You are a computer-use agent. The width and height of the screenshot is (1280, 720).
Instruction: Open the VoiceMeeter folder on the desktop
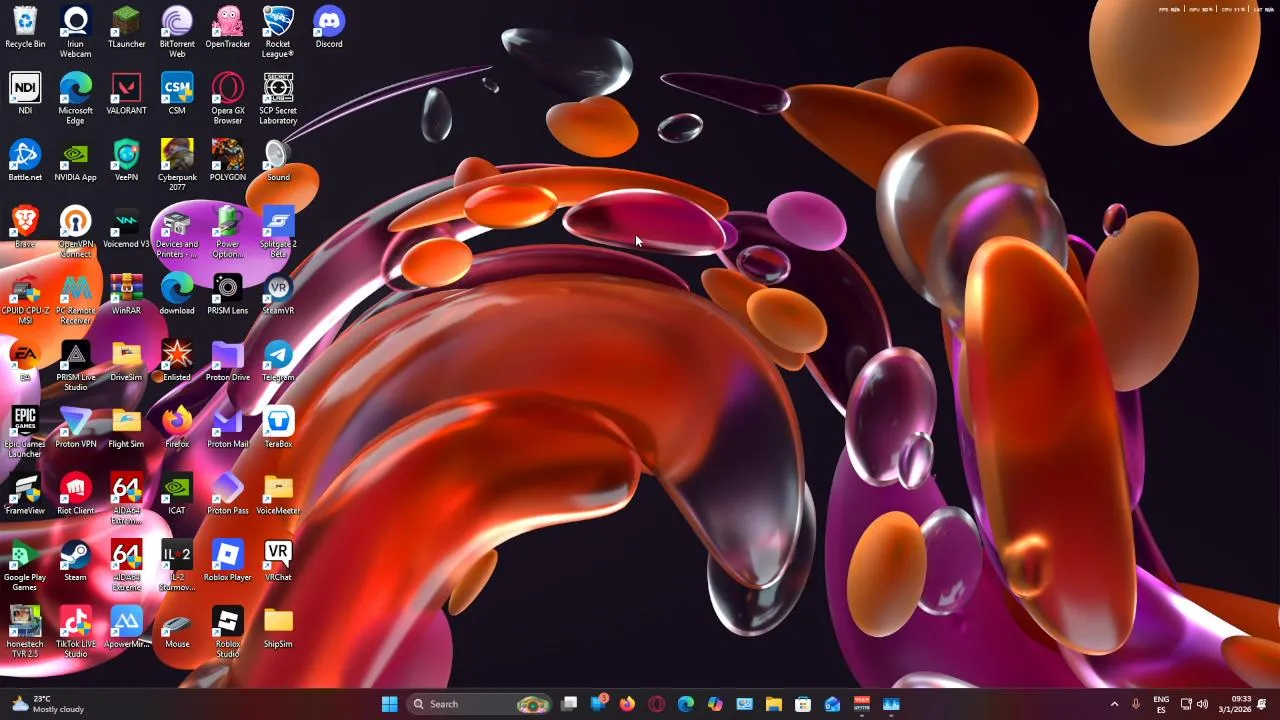[x=278, y=495]
